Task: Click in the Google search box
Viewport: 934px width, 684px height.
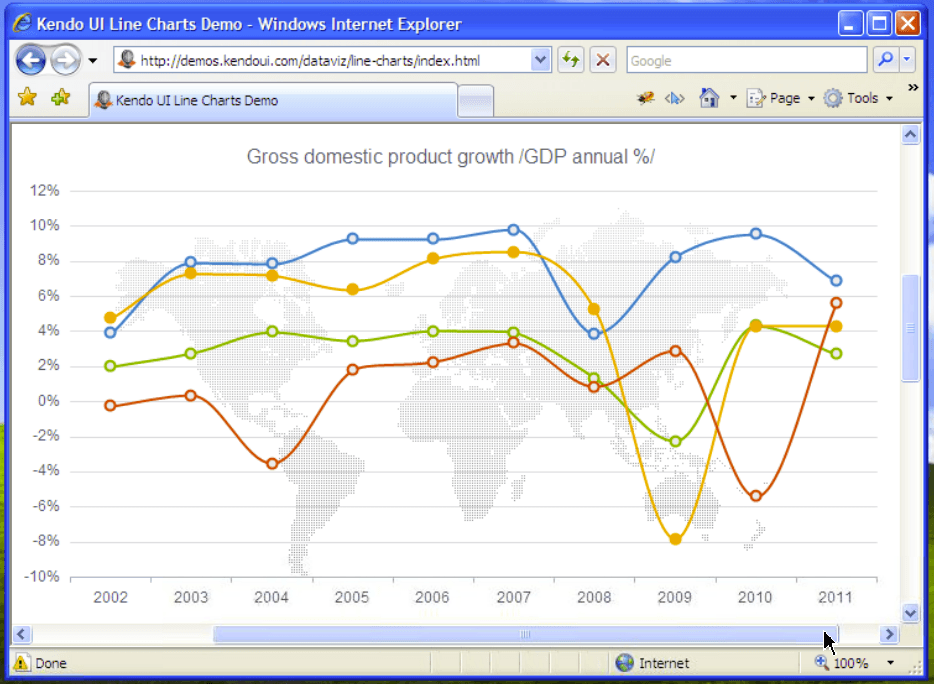Action: point(746,60)
